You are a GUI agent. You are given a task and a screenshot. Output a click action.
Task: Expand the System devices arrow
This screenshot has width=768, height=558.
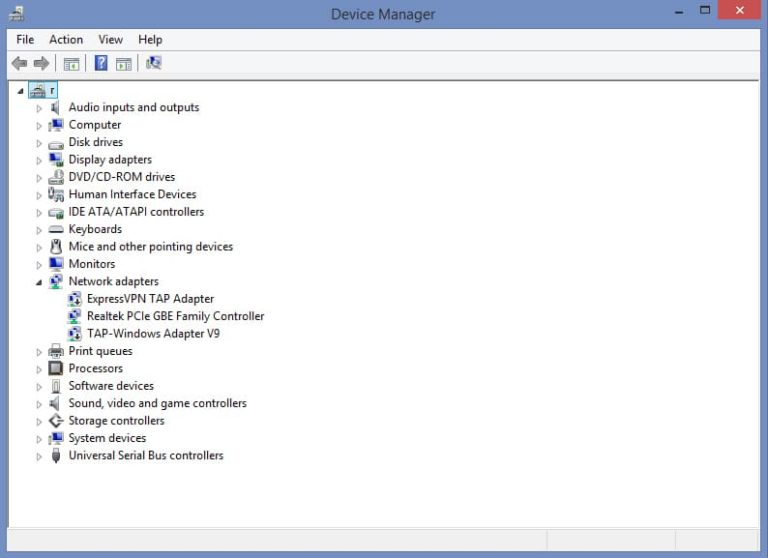click(x=39, y=439)
